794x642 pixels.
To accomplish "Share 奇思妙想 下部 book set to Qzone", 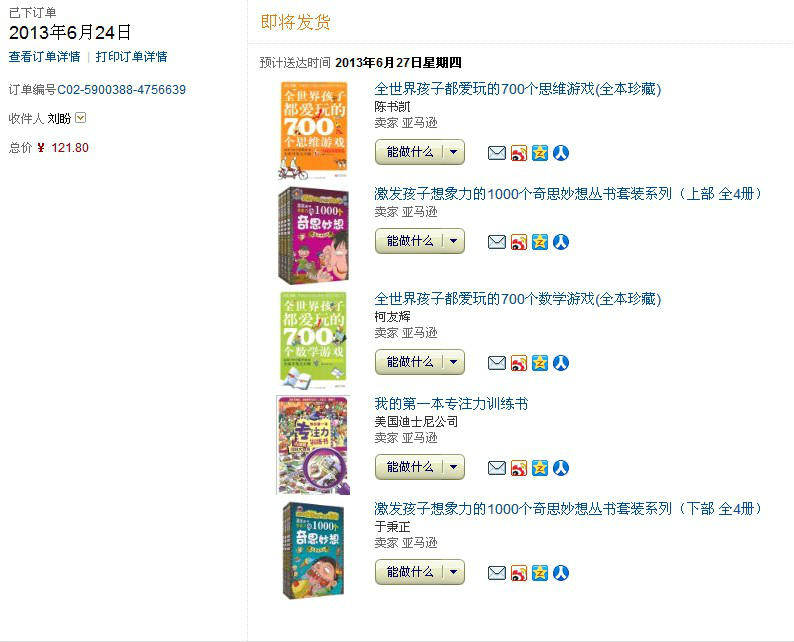I will click(x=540, y=573).
